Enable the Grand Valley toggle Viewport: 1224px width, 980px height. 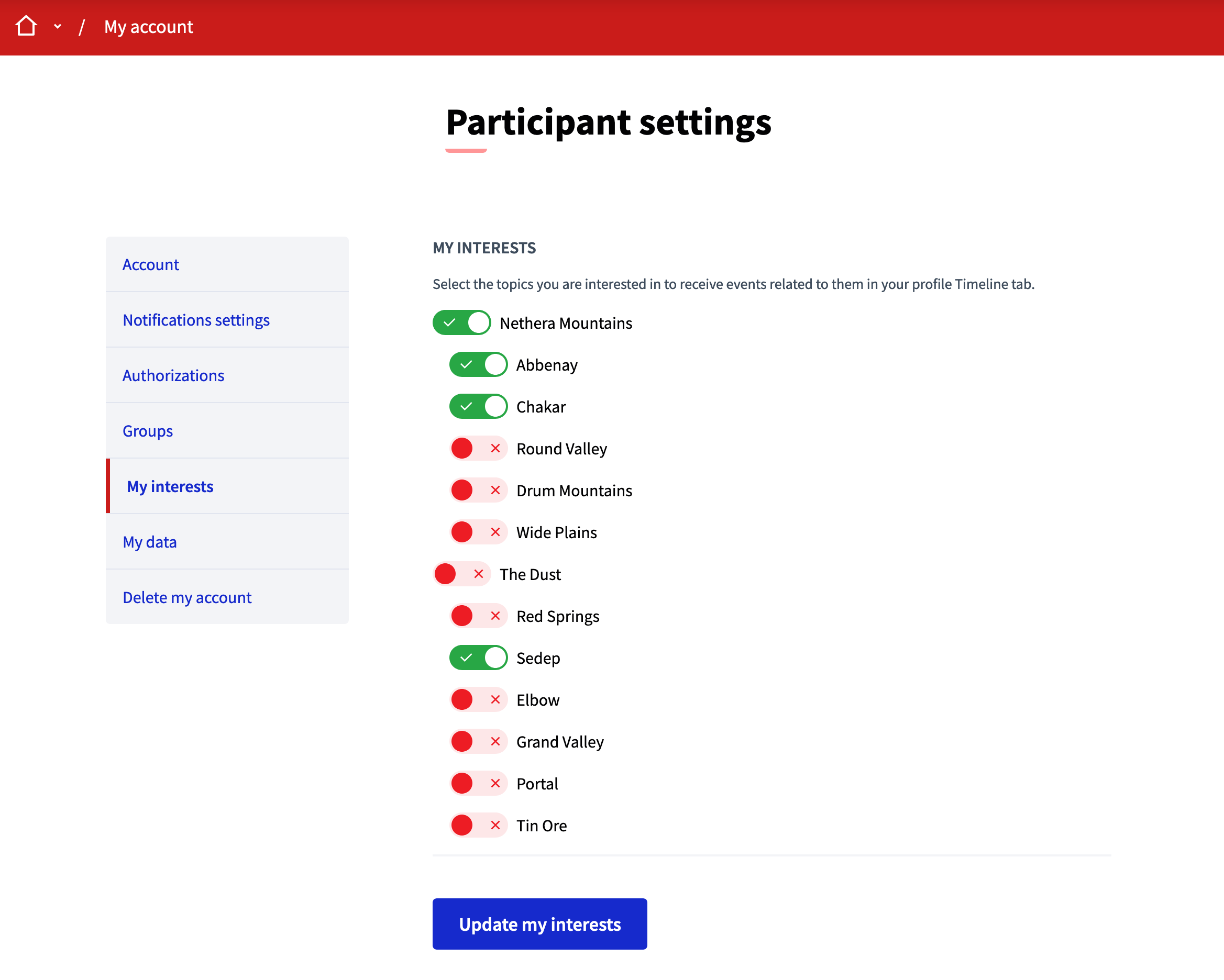point(478,742)
